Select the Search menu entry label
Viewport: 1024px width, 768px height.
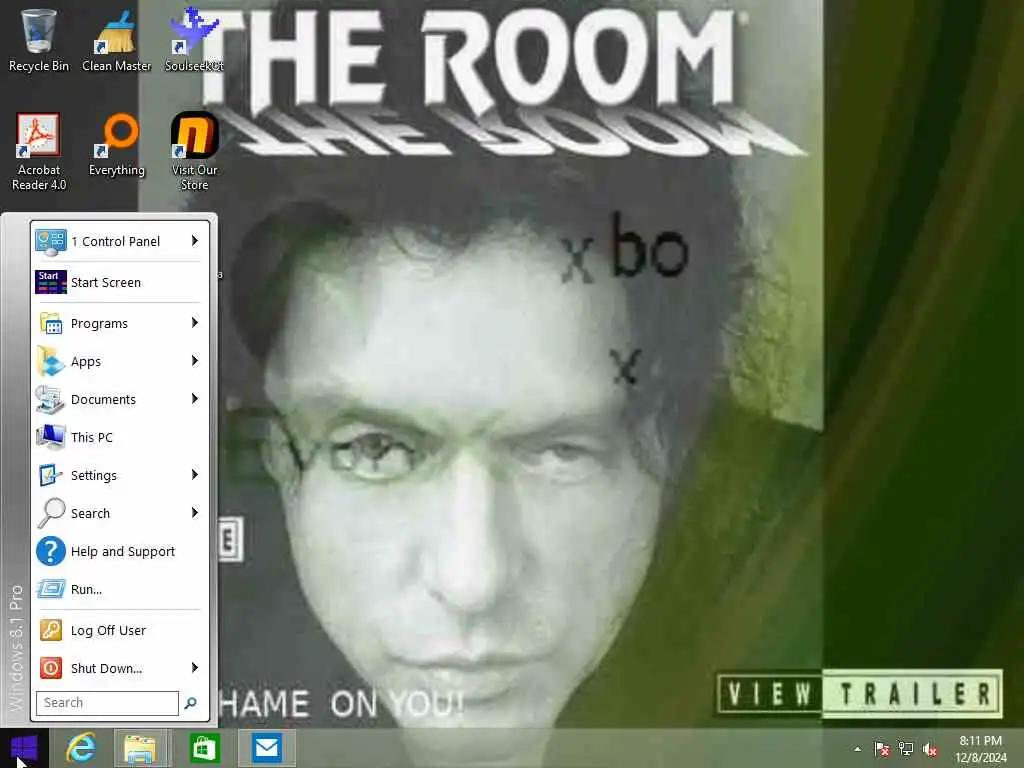tap(90, 513)
